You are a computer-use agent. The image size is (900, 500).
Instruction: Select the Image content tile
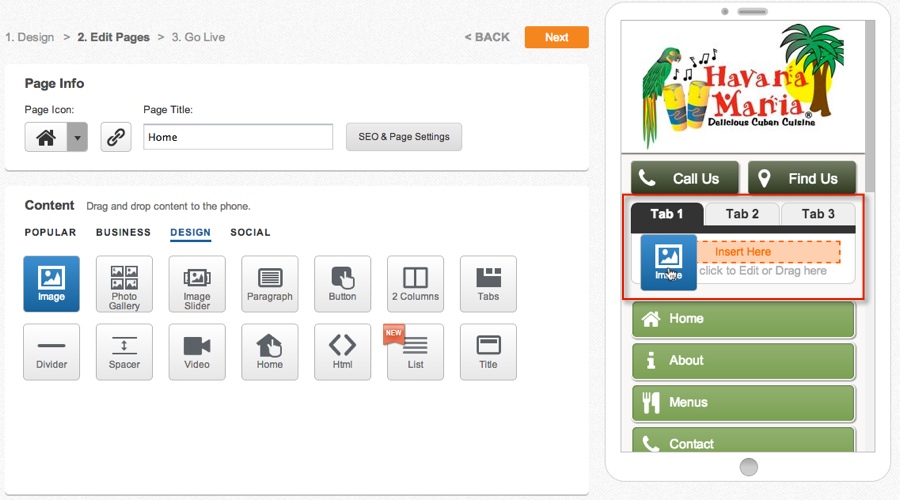52,284
